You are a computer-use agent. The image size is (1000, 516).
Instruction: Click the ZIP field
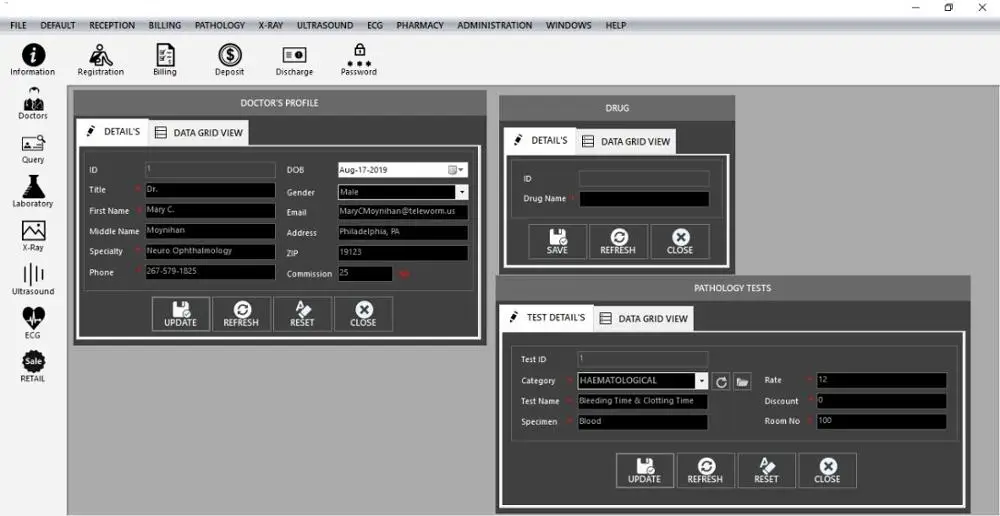(x=403, y=253)
